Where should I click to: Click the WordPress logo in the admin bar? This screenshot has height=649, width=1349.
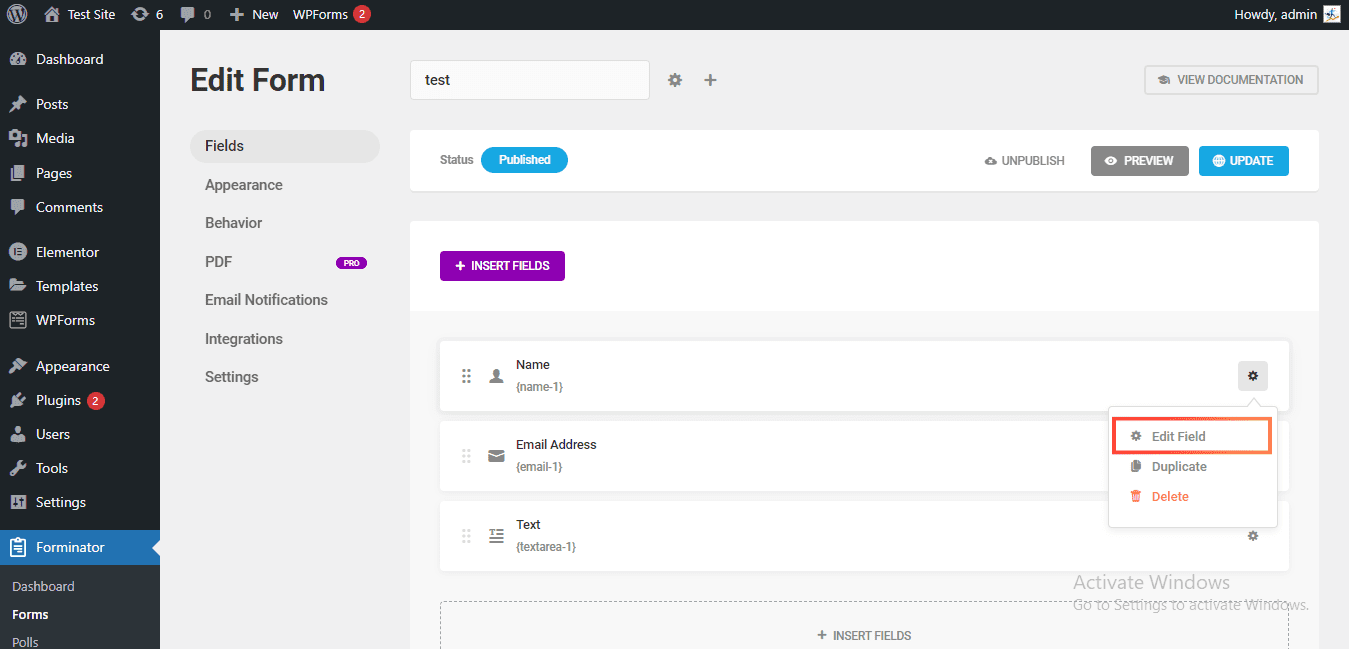[17, 14]
